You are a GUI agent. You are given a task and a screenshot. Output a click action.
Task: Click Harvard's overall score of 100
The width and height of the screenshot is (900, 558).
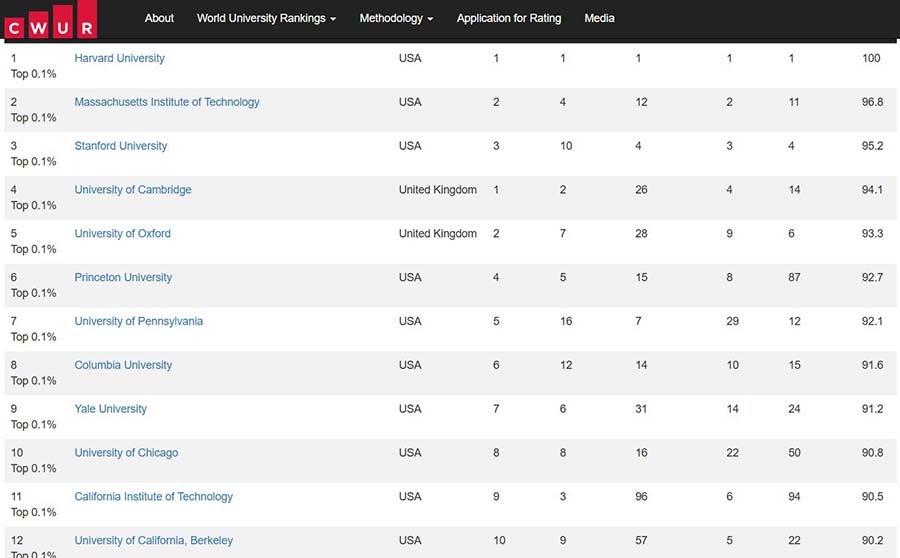(x=871, y=58)
